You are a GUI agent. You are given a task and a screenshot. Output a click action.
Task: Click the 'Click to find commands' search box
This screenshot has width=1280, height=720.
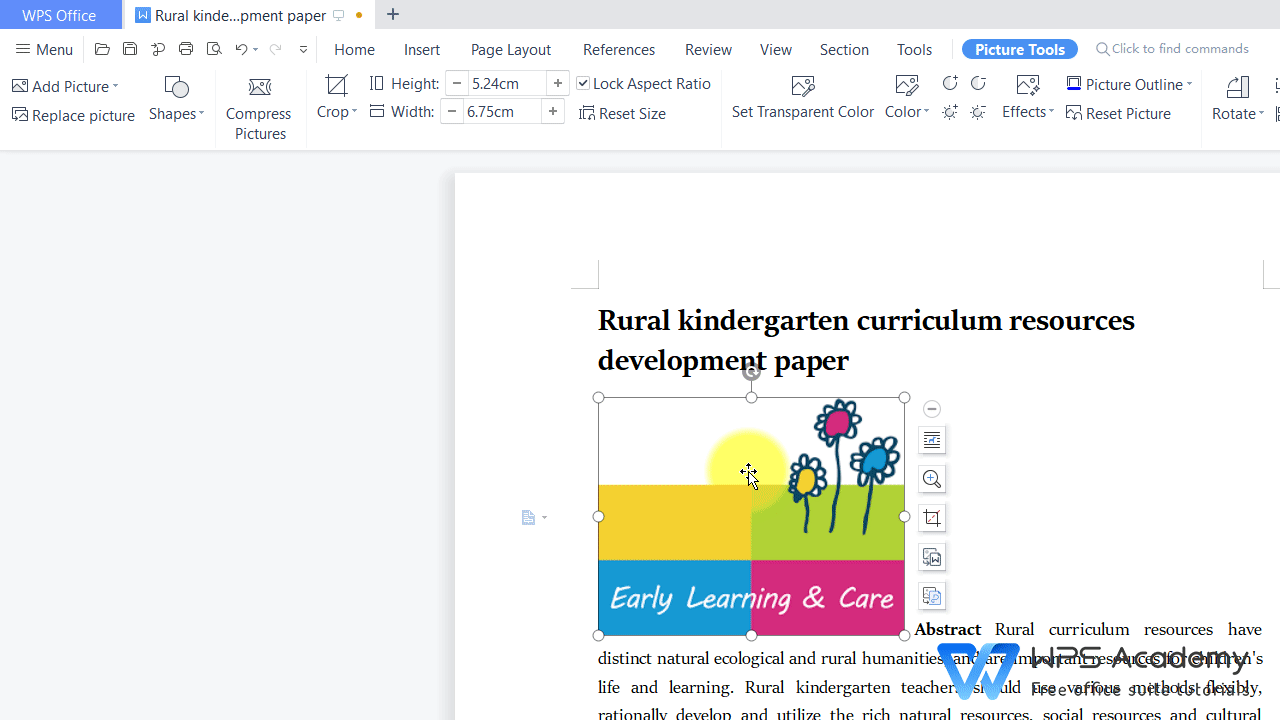[1172, 48]
